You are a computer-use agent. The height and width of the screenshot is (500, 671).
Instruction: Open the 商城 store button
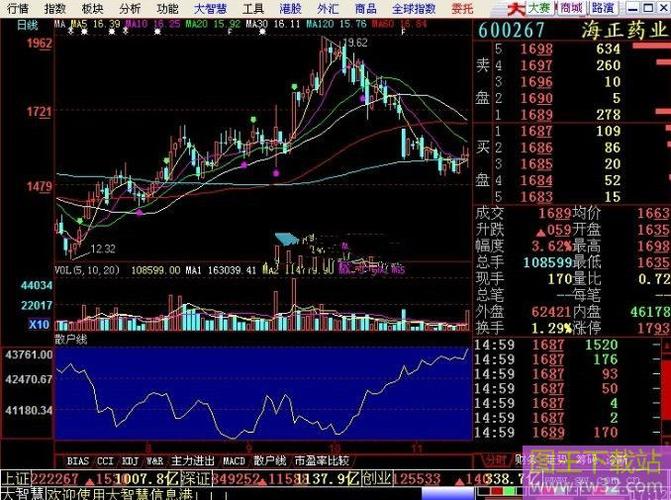[572, 8]
